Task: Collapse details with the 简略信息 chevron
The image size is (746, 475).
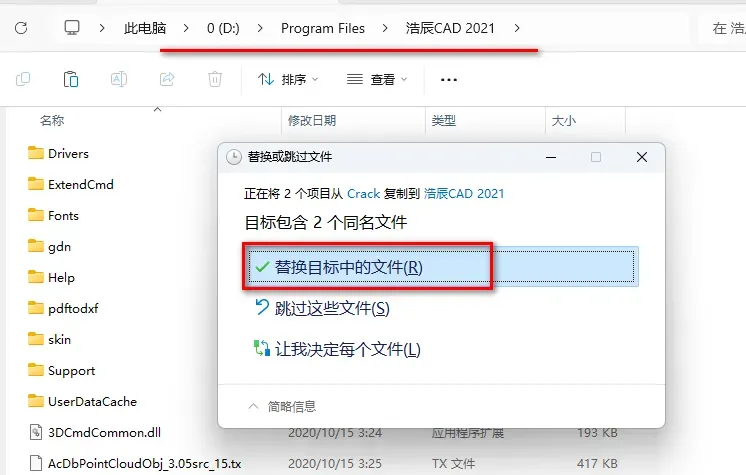Action: (253, 406)
